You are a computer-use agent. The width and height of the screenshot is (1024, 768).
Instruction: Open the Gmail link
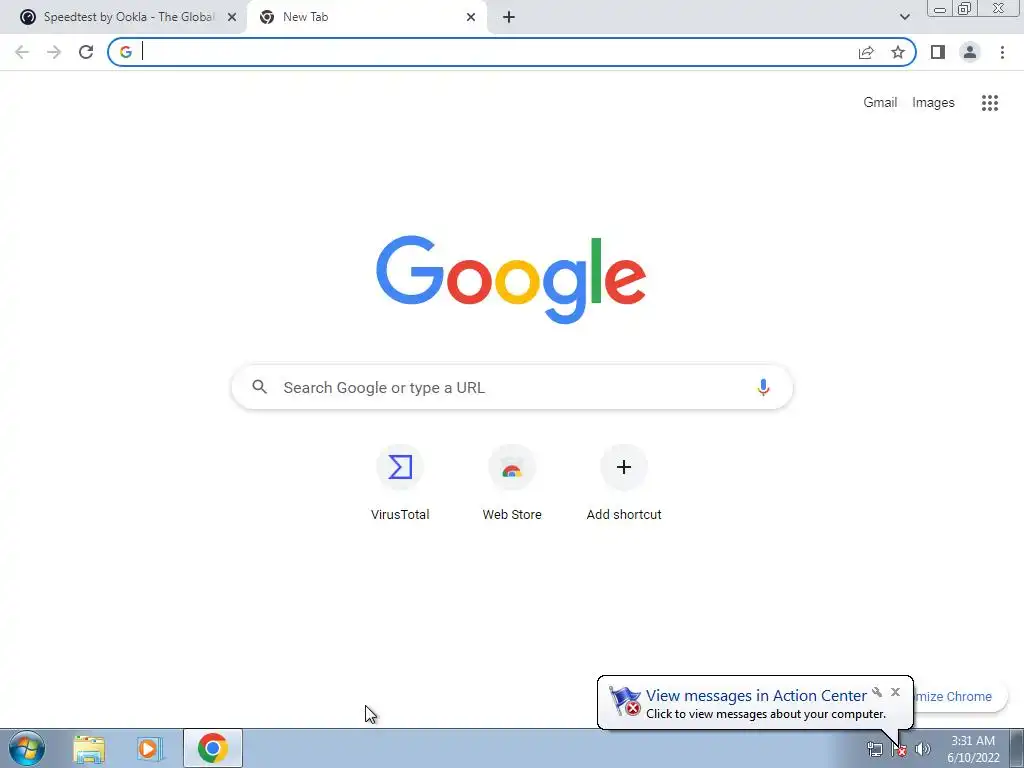coord(880,103)
